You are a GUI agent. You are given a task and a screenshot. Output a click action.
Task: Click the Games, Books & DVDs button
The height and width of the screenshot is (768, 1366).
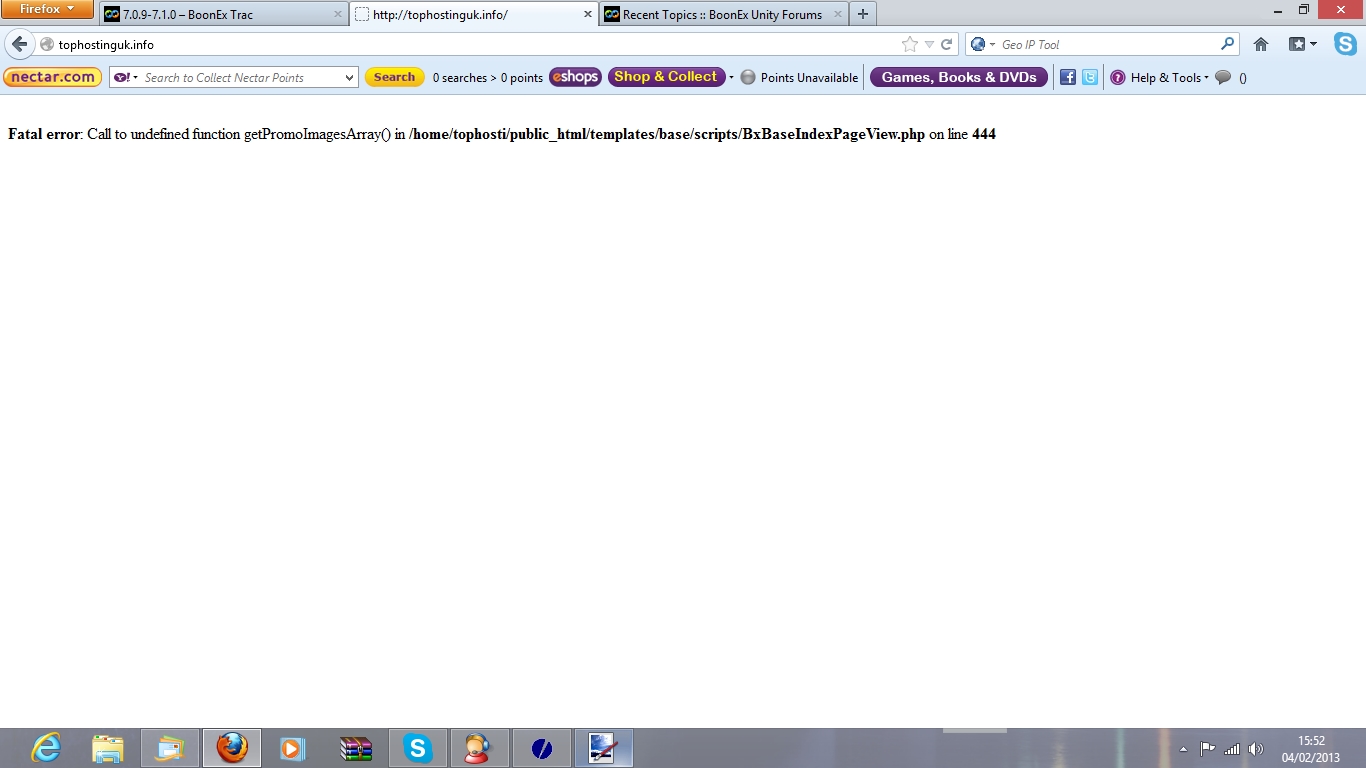click(x=958, y=78)
